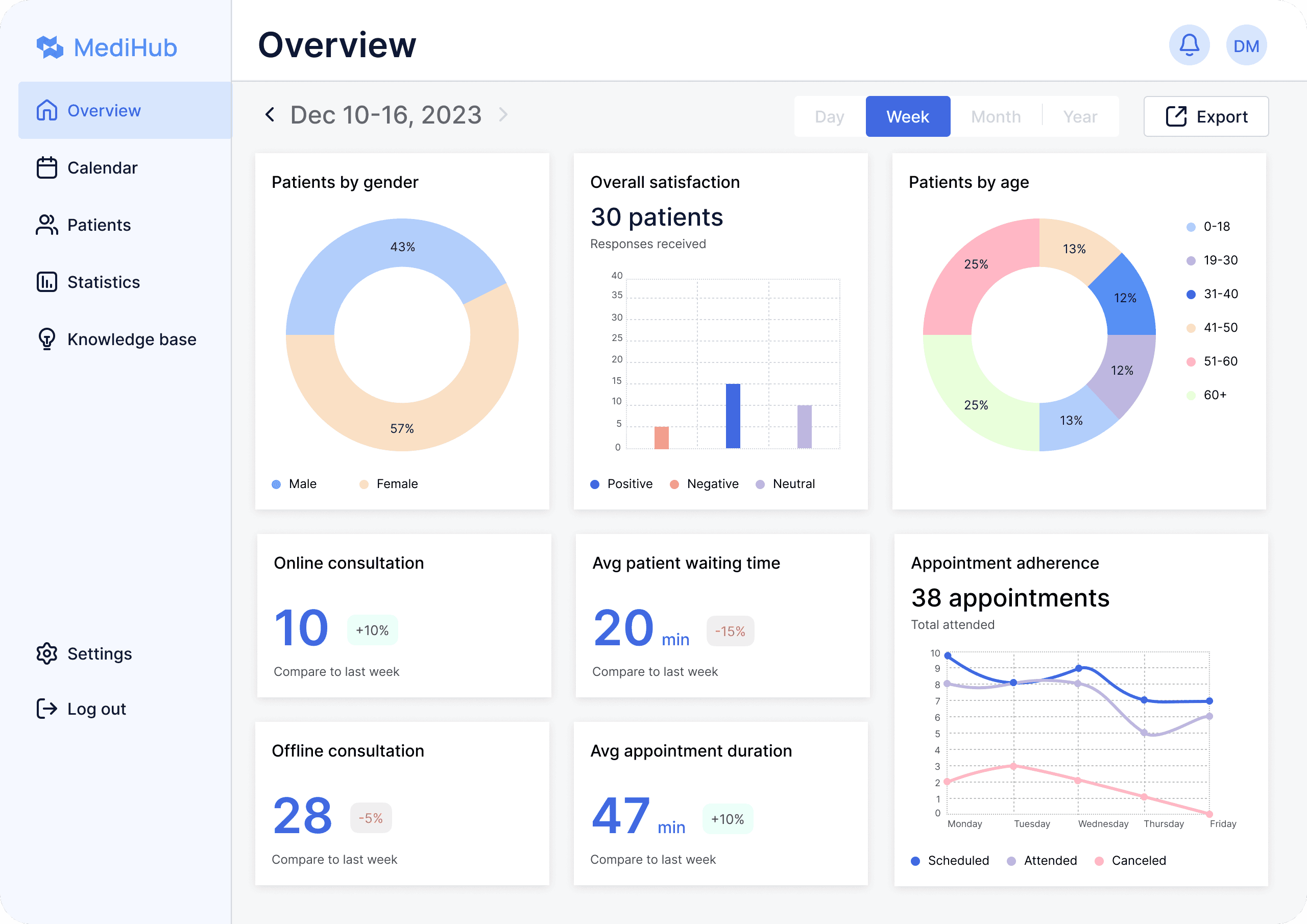This screenshot has width=1307, height=924.
Task: Click the Calendar icon in sidebar
Action: [x=46, y=168]
